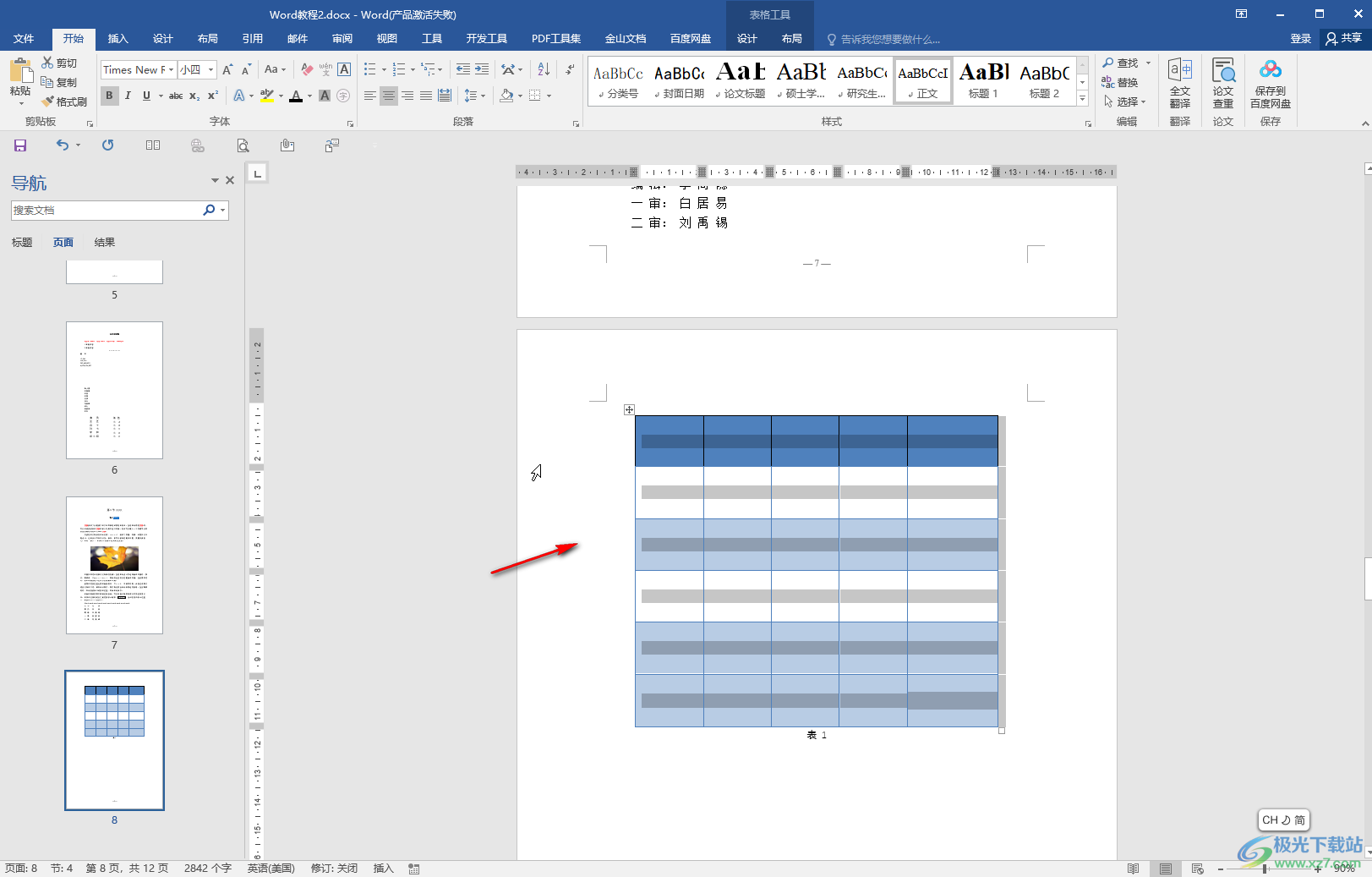Increase font size with grow-font icon
1372x877 pixels.
[x=227, y=69]
